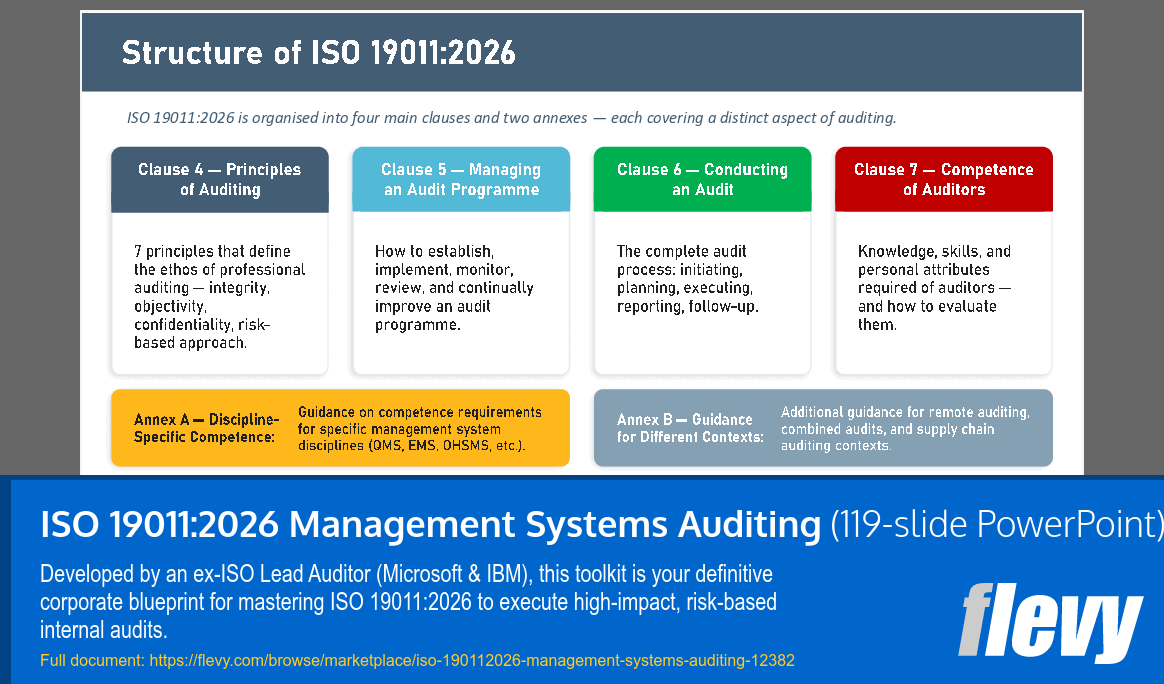Select the 'Knowledge, skills, and personal attributes' text
The height and width of the screenshot is (684, 1164).
click(x=935, y=288)
